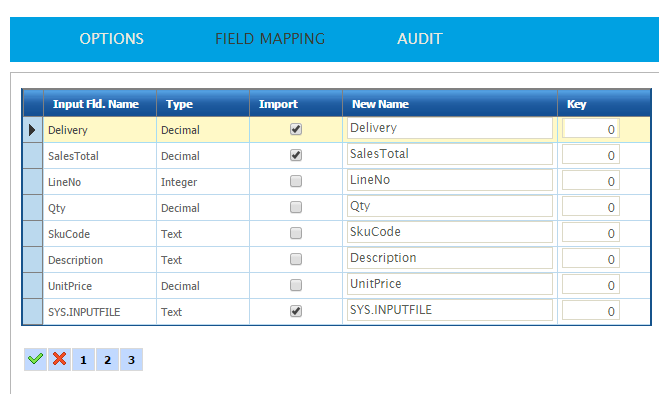Click the red X cancel icon

[59, 359]
